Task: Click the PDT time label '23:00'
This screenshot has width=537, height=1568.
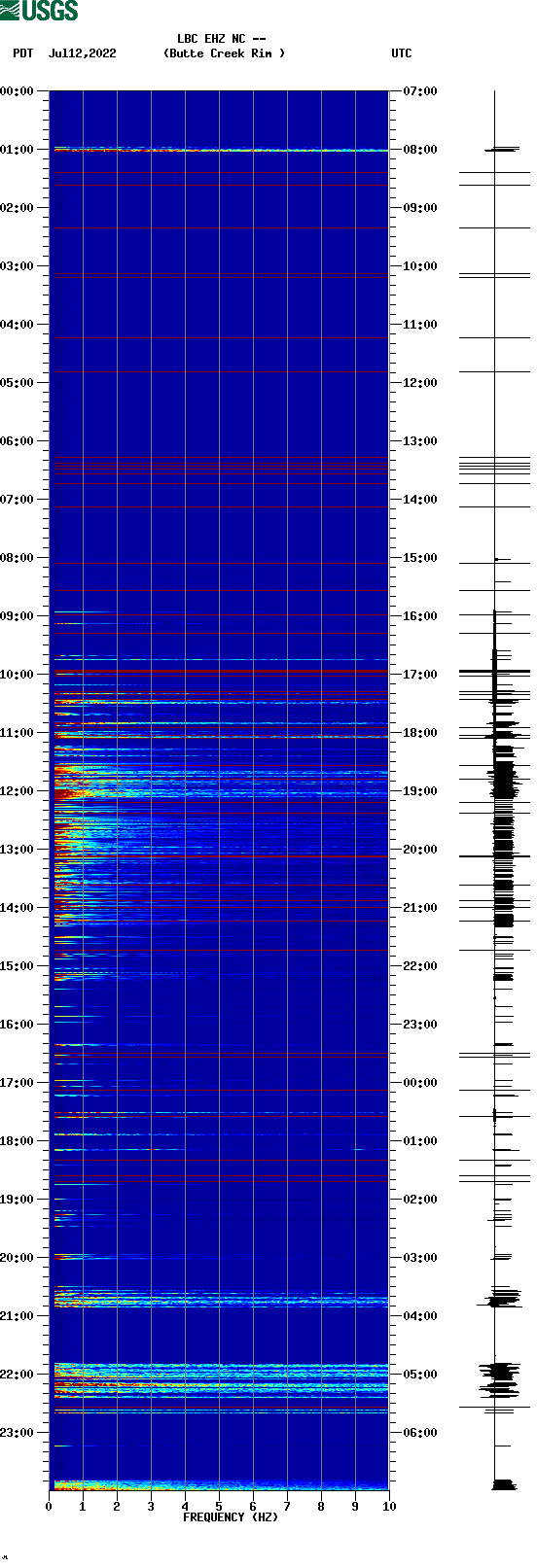Action: click(x=18, y=1433)
